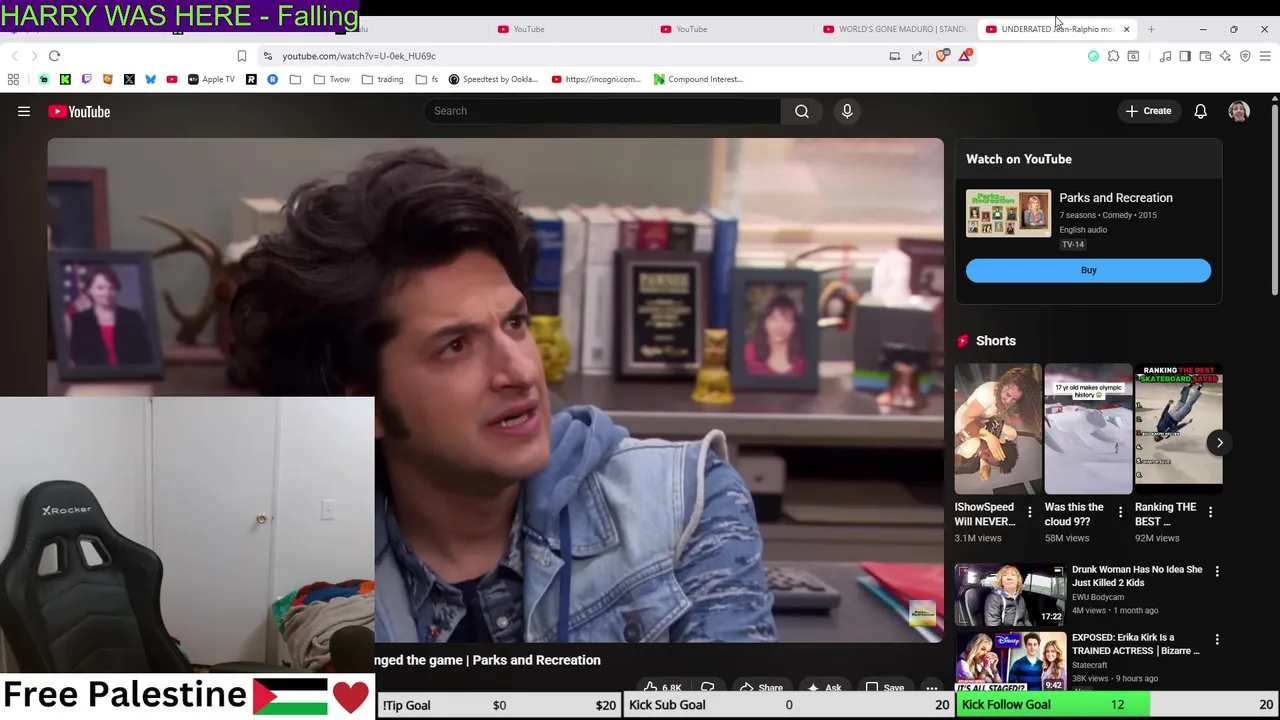Open options for 'Ranking THE BEST' short

[x=1210, y=512]
